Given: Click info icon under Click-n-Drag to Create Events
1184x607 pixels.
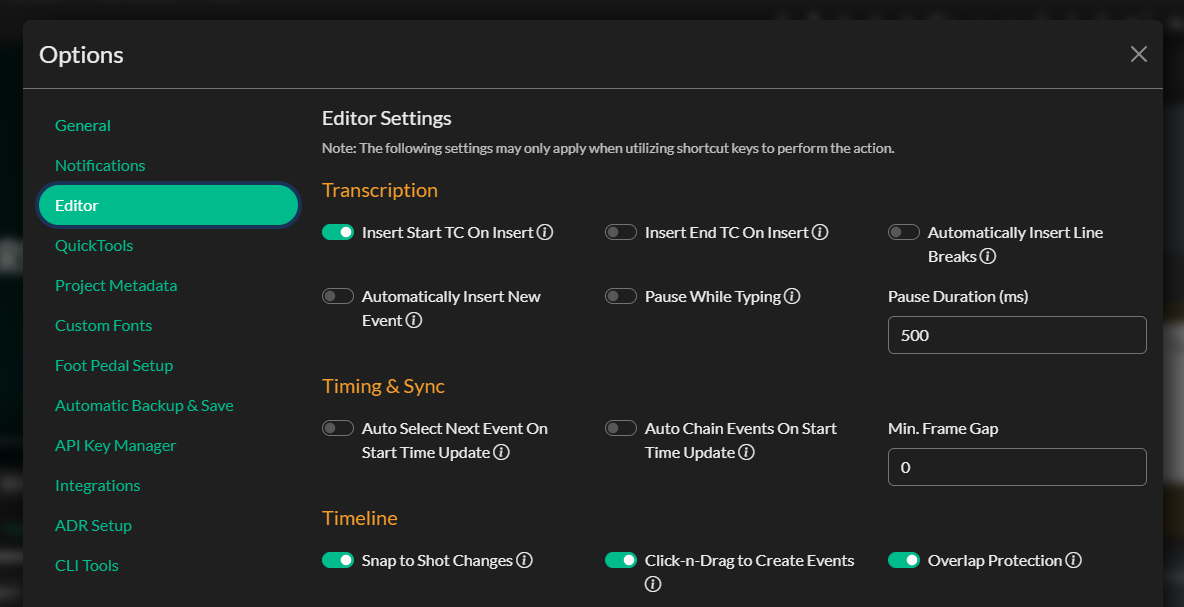Looking at the screenshot, I should [653, 585].
